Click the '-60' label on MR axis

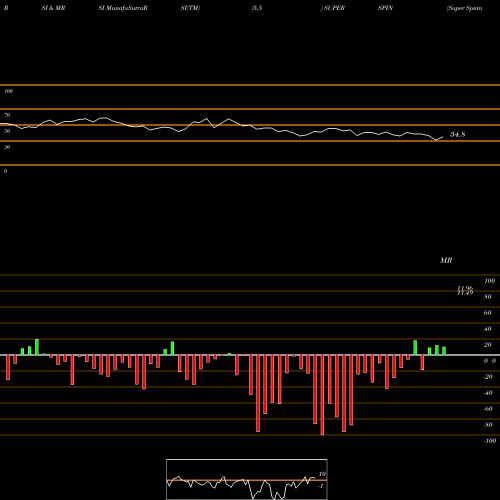pyautogui.click(x=488, y=409)
